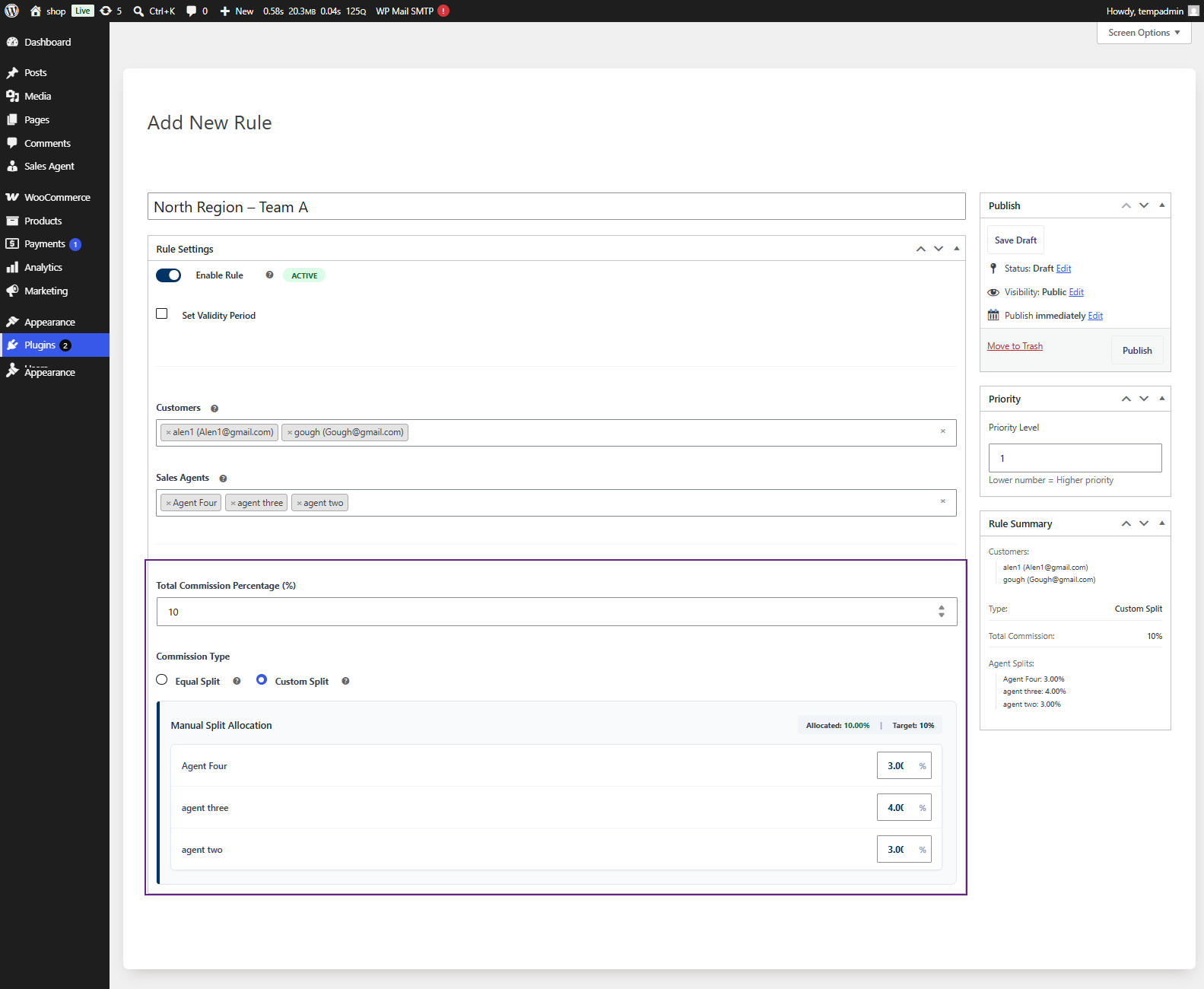Remove Agent Four from Sales Agents

[x=168, y=504]
